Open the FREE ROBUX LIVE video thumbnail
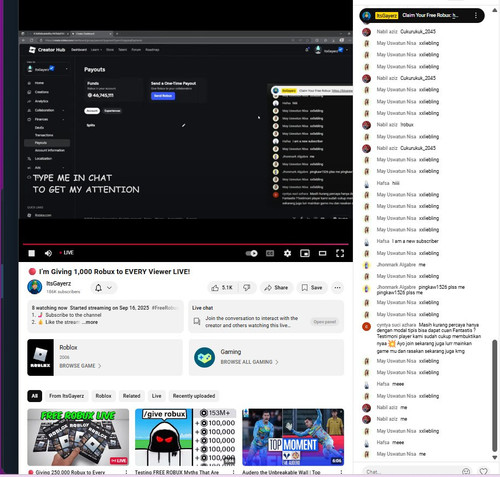The height and width of the screenshot is (477, 500). 78,437
